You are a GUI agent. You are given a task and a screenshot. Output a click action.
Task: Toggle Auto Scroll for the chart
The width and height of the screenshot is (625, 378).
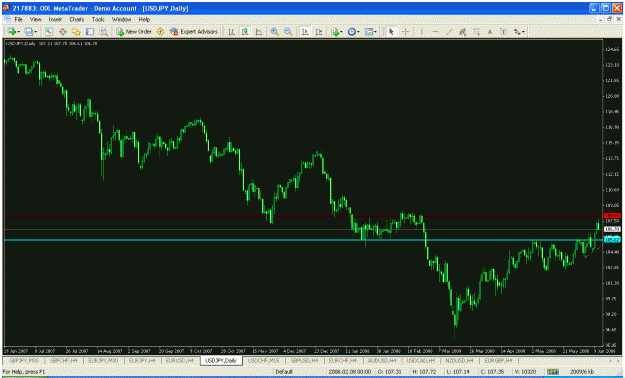[x=305, y=32]
